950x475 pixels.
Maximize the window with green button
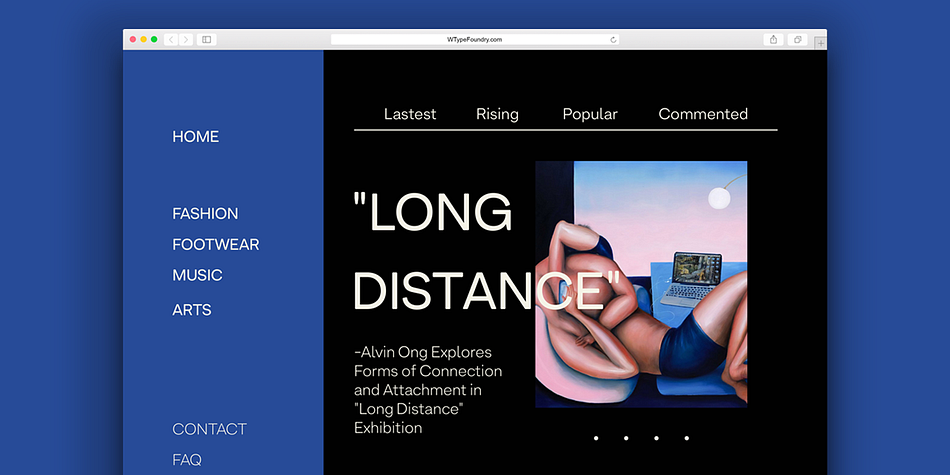154,39
